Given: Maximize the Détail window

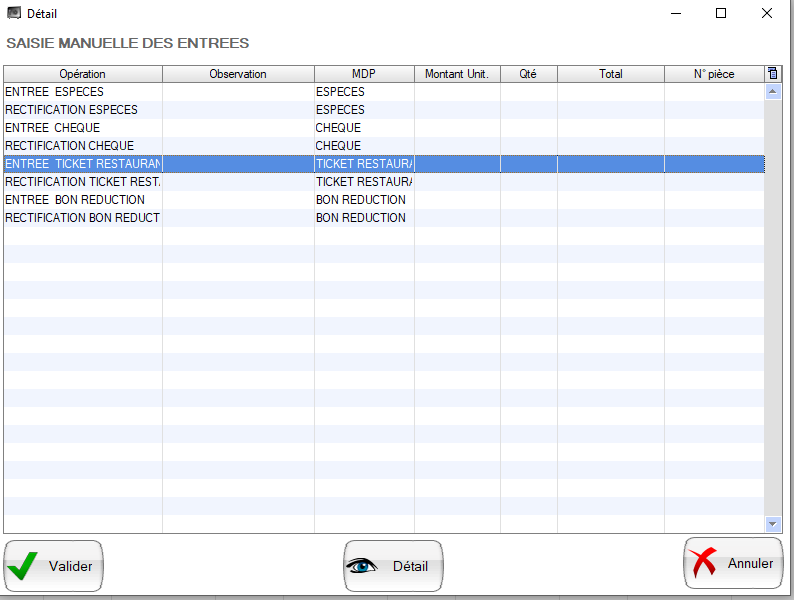Looking at the screenshot, I should point(720,14).
